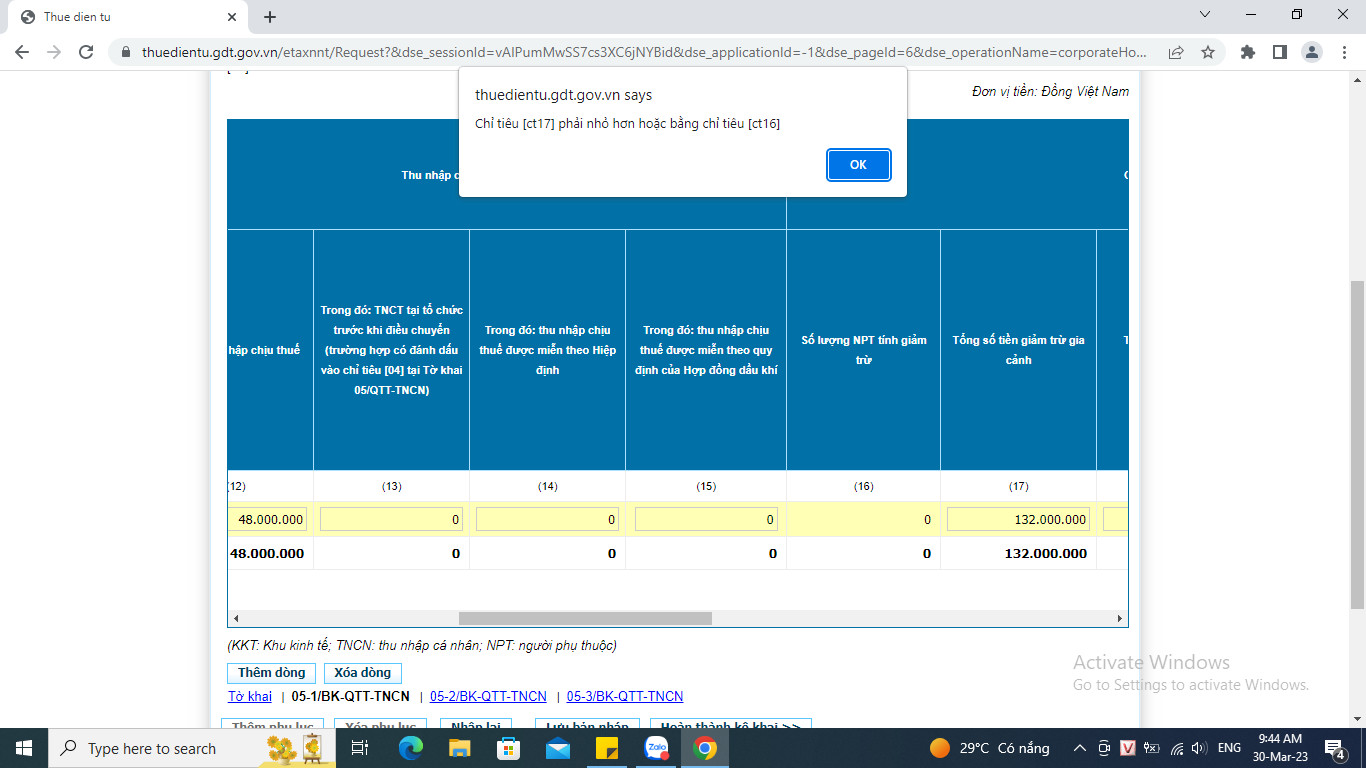The height and width of the screenshot is (768, 1366).
Task: Expand the tab search chevron
Action: pyautogui.click(x=1205, y=15)
